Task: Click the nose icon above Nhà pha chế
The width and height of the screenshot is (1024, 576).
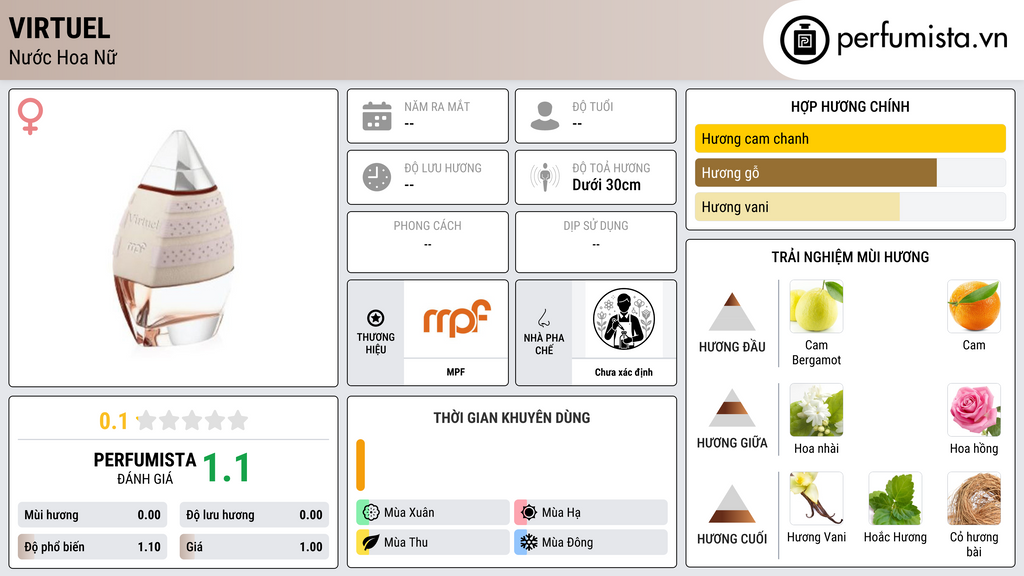Action: point(543,318)
